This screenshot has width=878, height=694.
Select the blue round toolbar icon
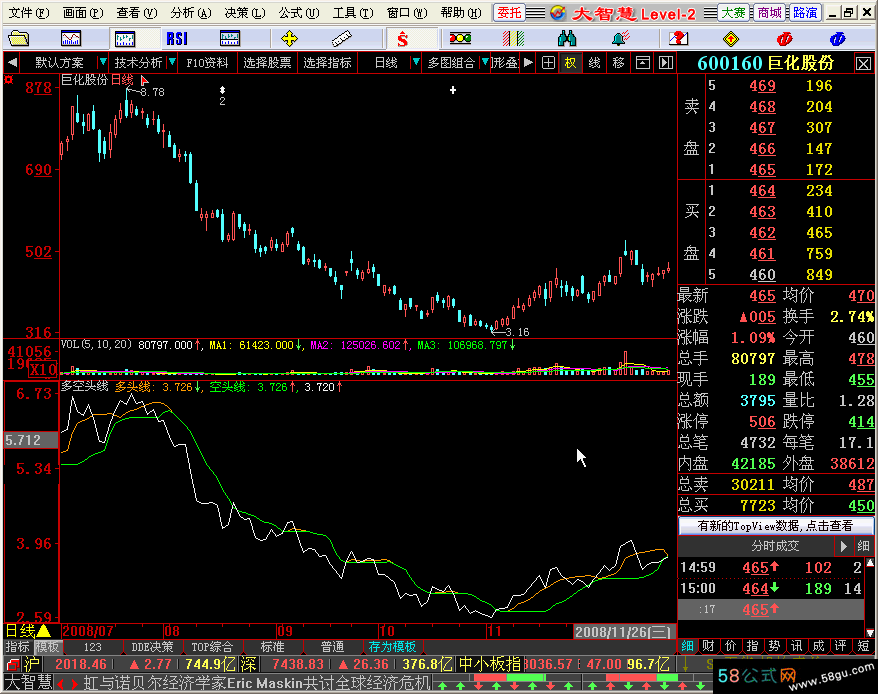coord(837,39)
